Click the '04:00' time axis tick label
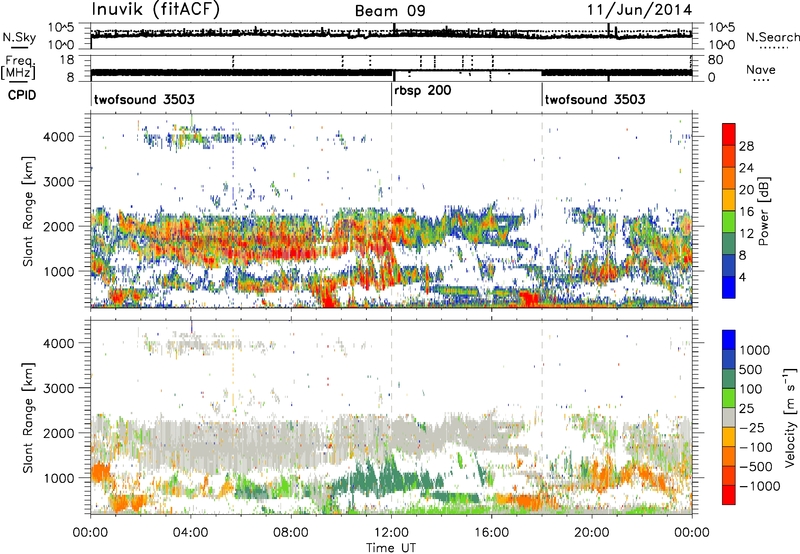This screenshot has height=554, width=800. [x=190, y=533]
